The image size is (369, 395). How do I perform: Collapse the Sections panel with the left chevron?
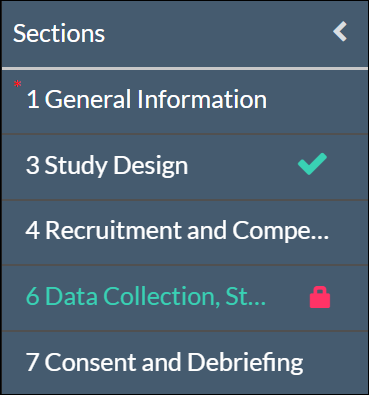point(340,32)
